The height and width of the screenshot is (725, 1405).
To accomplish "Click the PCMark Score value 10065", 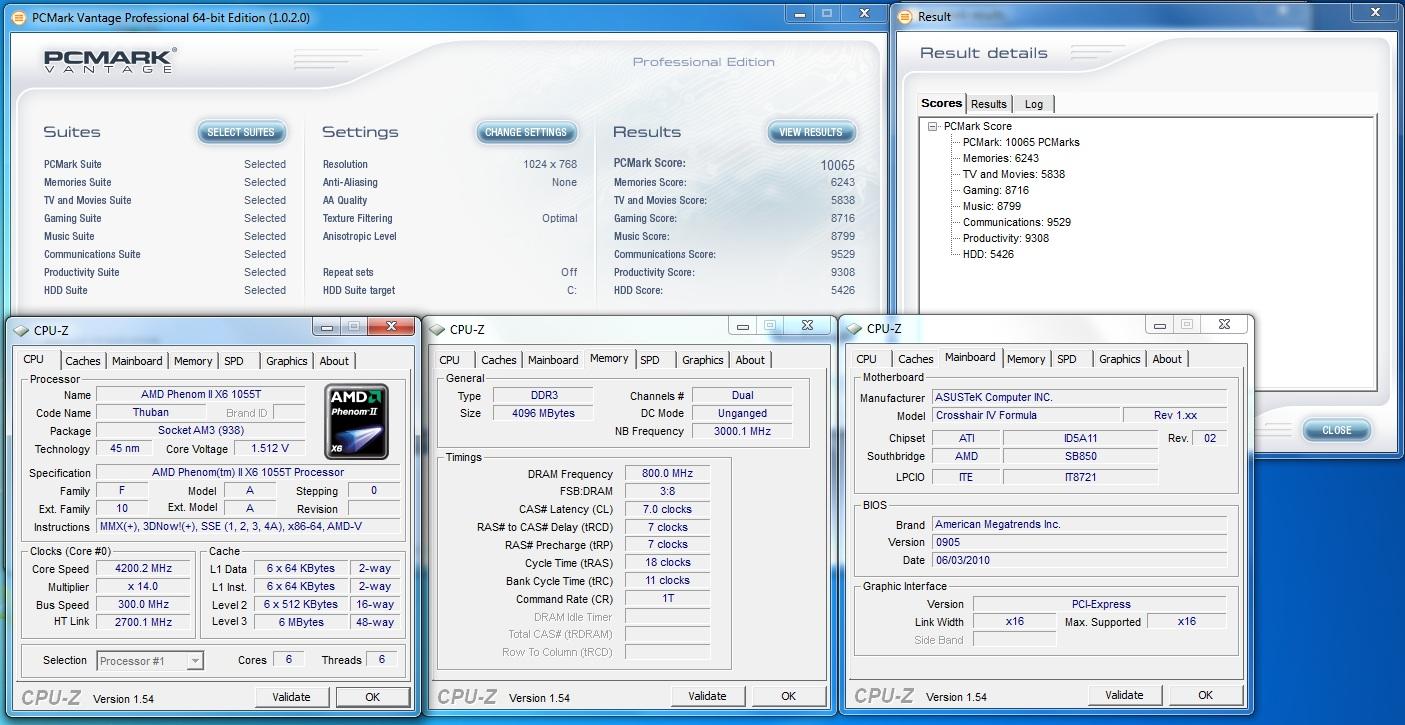I will 838,165.
